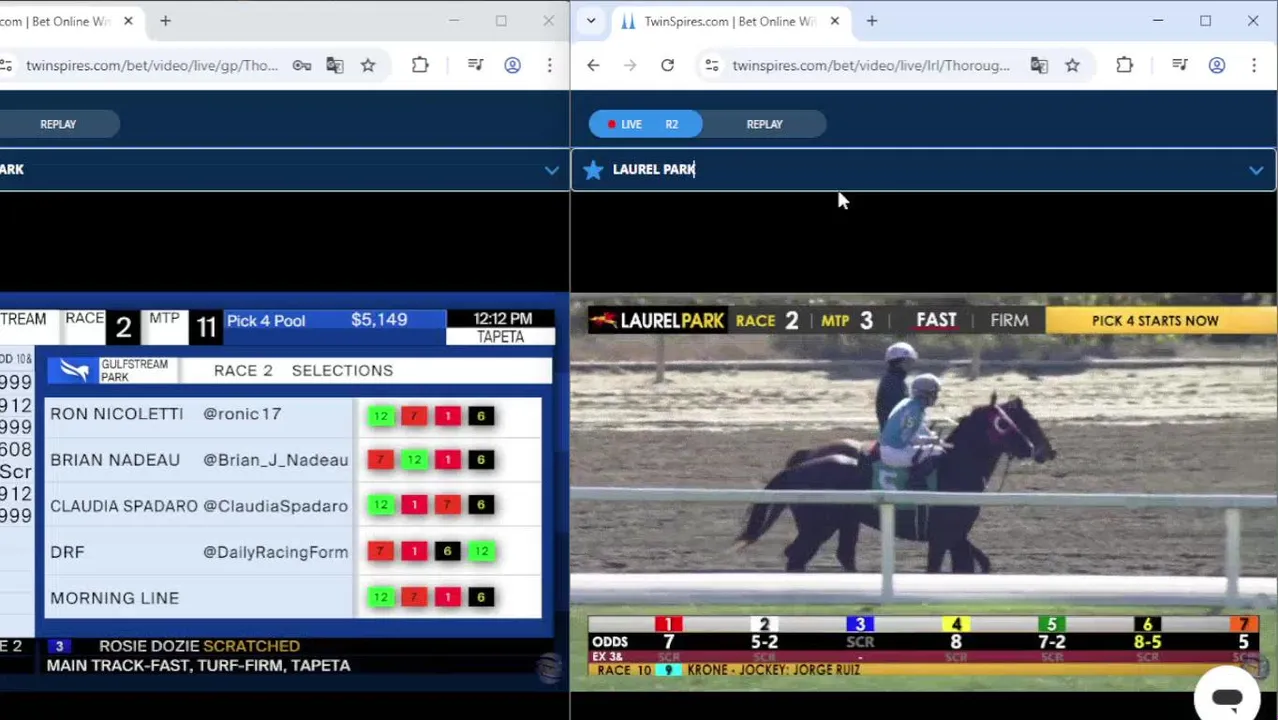Open tab search dropdown in right browser
This screenshot has width=1278, height=720.
591,21
